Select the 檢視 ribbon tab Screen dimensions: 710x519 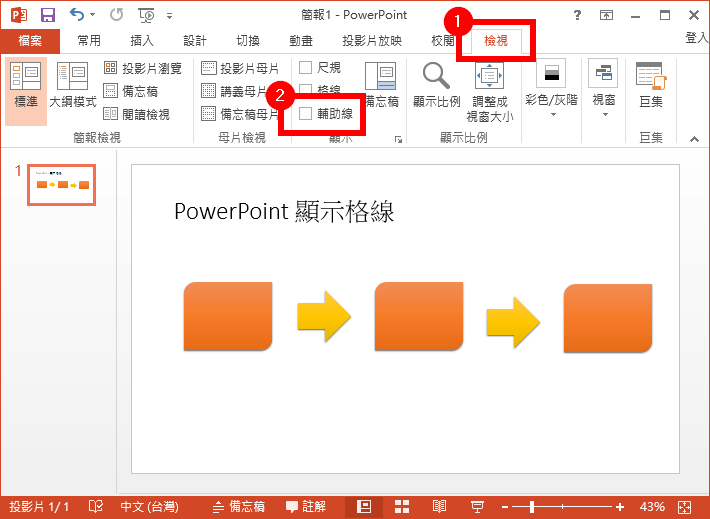[496, 41]
